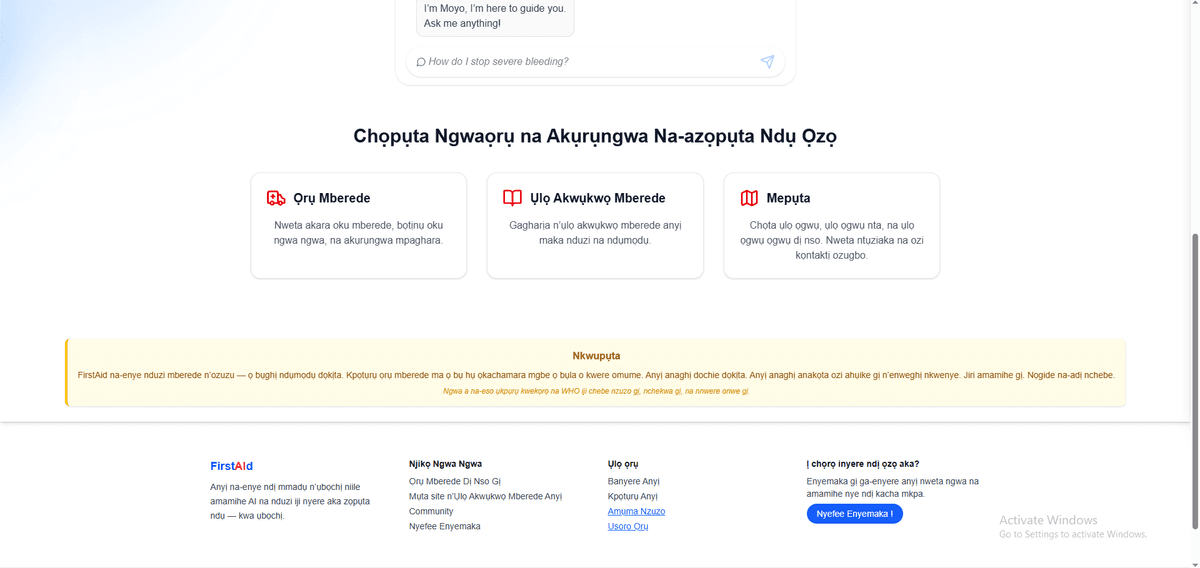Open Ọrụ Mberede Dị Nso Gị footer link
The width and height of the screenshot is (1200, 568).
(454, 481)
